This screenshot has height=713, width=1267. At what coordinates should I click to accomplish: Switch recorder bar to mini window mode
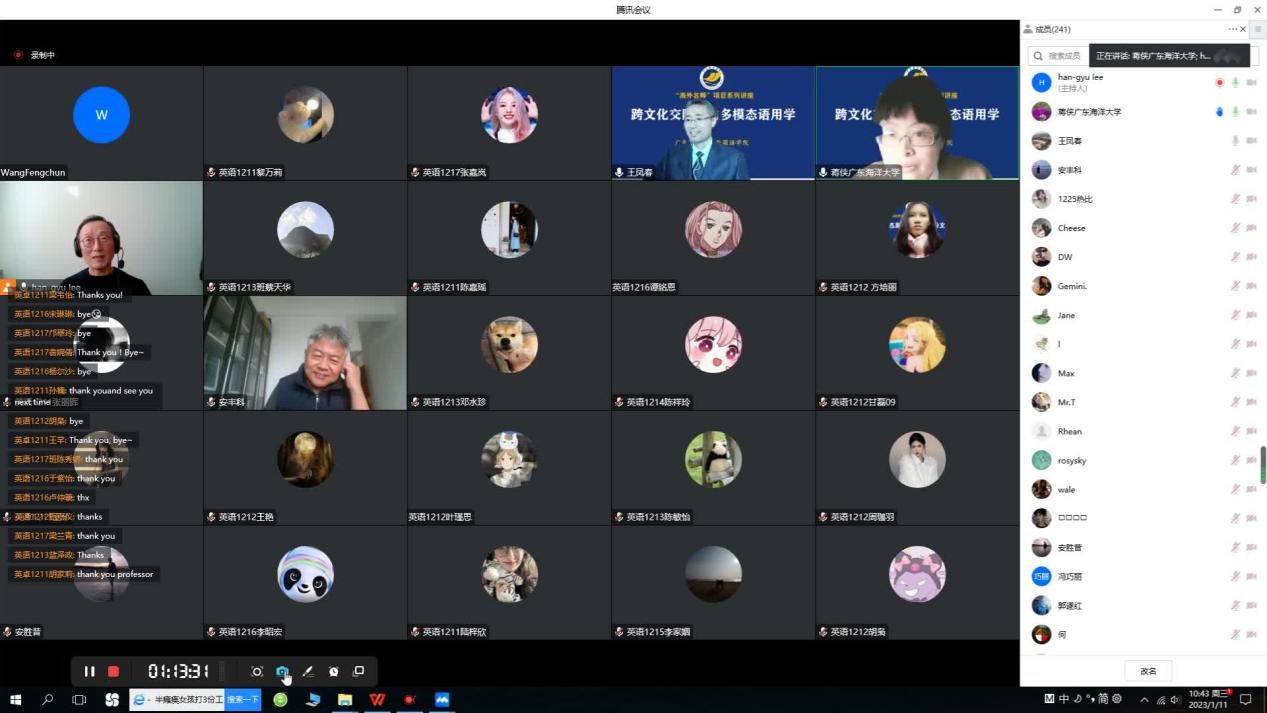[x=359, y=672]
